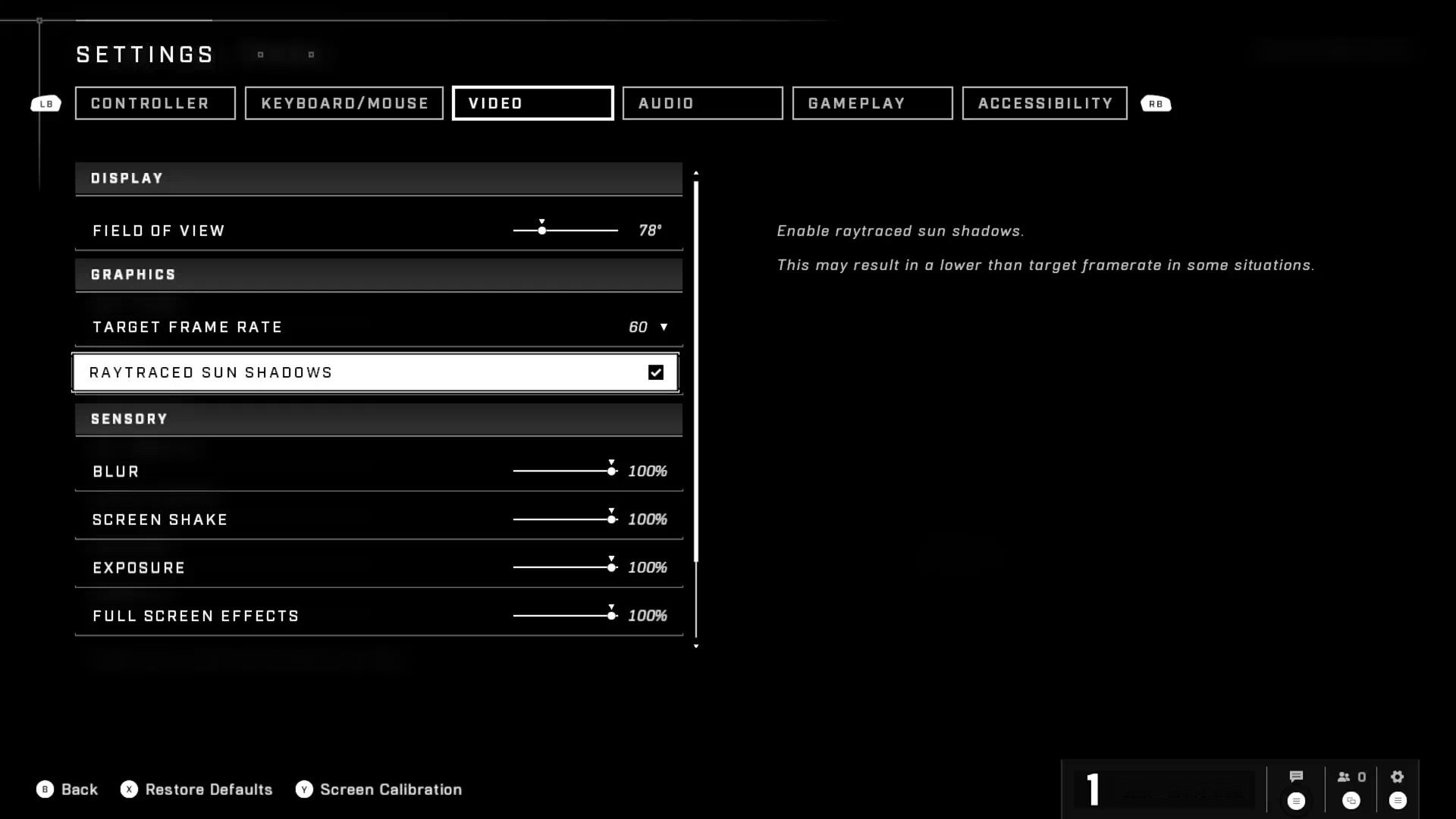Toggle RAYTRACED SUN SHADOWS on
1456x819 pixels.
pos(656,371)
